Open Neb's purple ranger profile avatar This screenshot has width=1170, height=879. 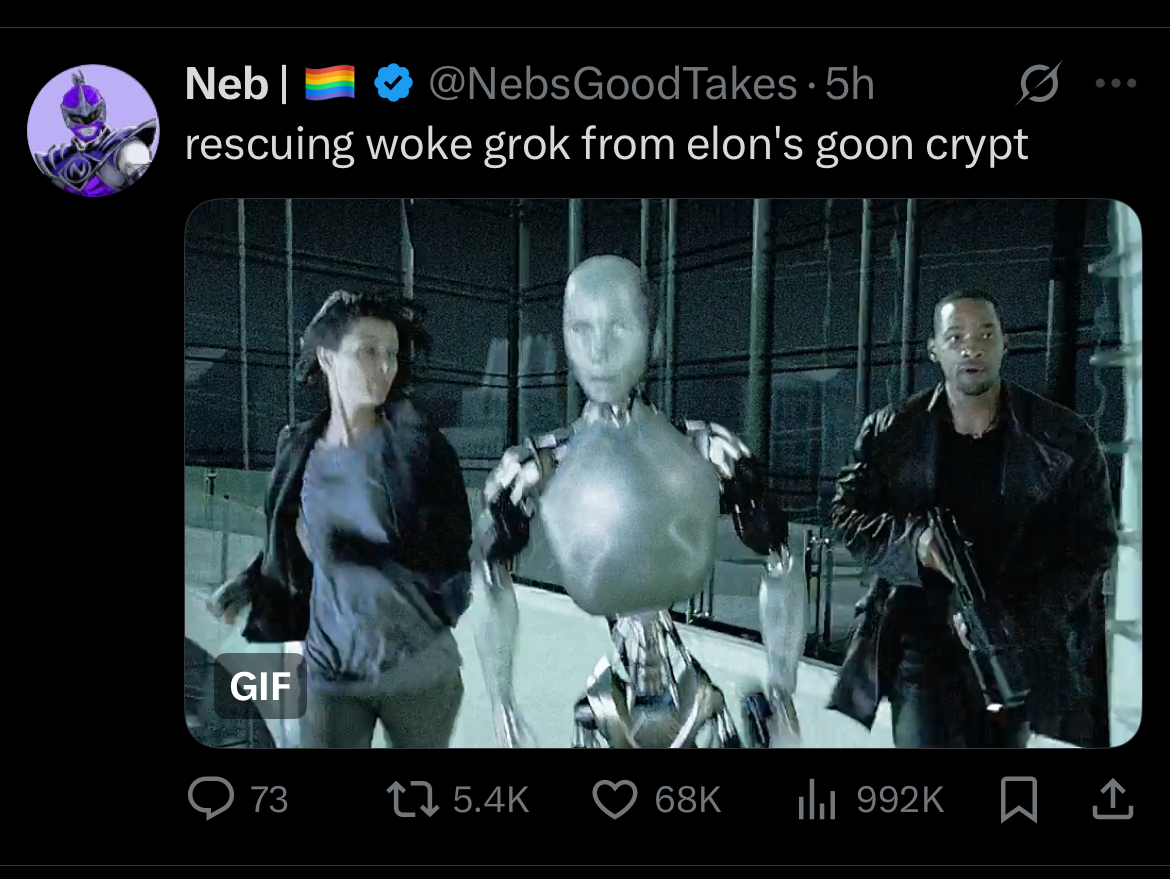[x=93, y=131]
